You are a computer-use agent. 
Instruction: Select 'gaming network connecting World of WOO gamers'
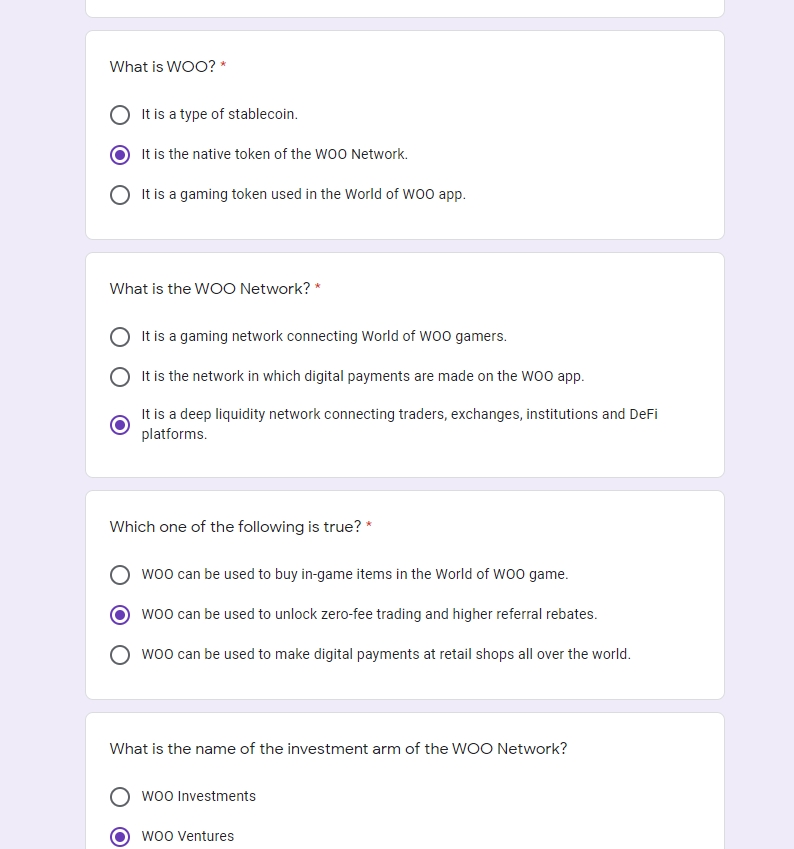point(120,337)
